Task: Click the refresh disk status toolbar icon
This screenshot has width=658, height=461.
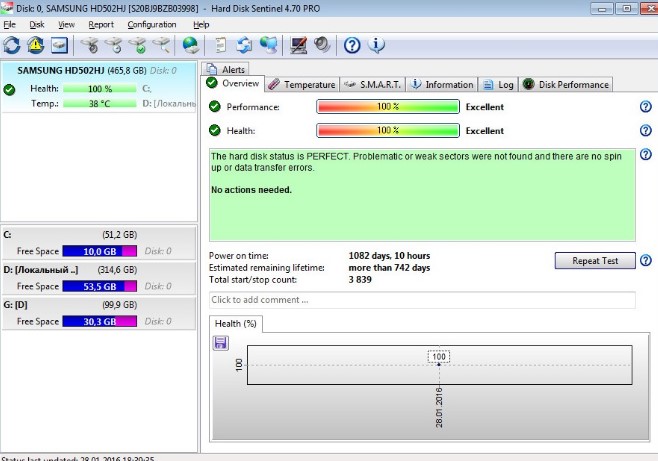Action: point(12,45)
